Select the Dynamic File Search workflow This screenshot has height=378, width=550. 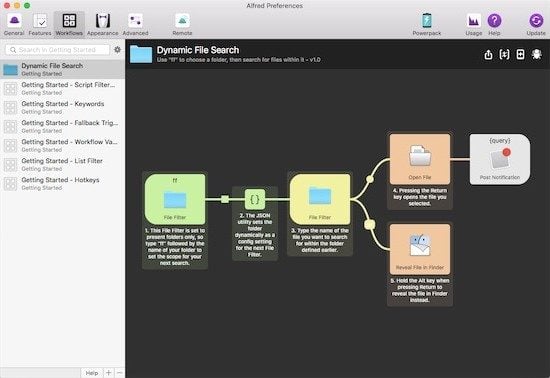[x=62, y=69]
